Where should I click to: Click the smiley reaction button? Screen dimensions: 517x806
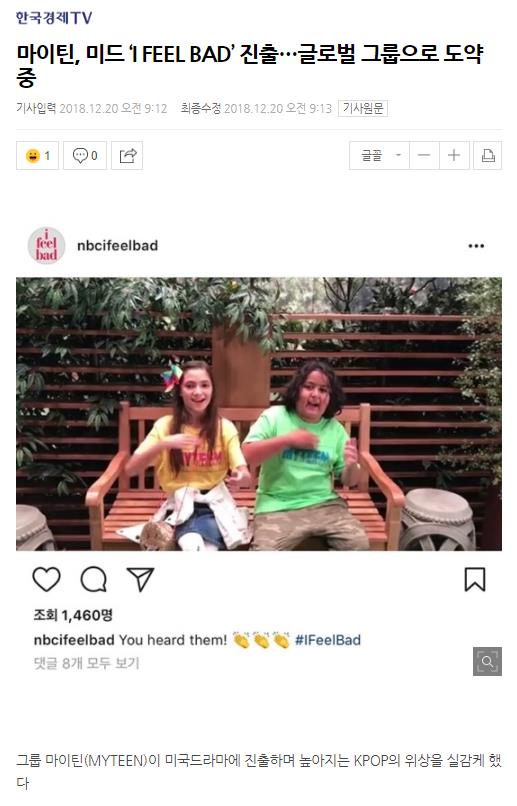coord(38,155)
